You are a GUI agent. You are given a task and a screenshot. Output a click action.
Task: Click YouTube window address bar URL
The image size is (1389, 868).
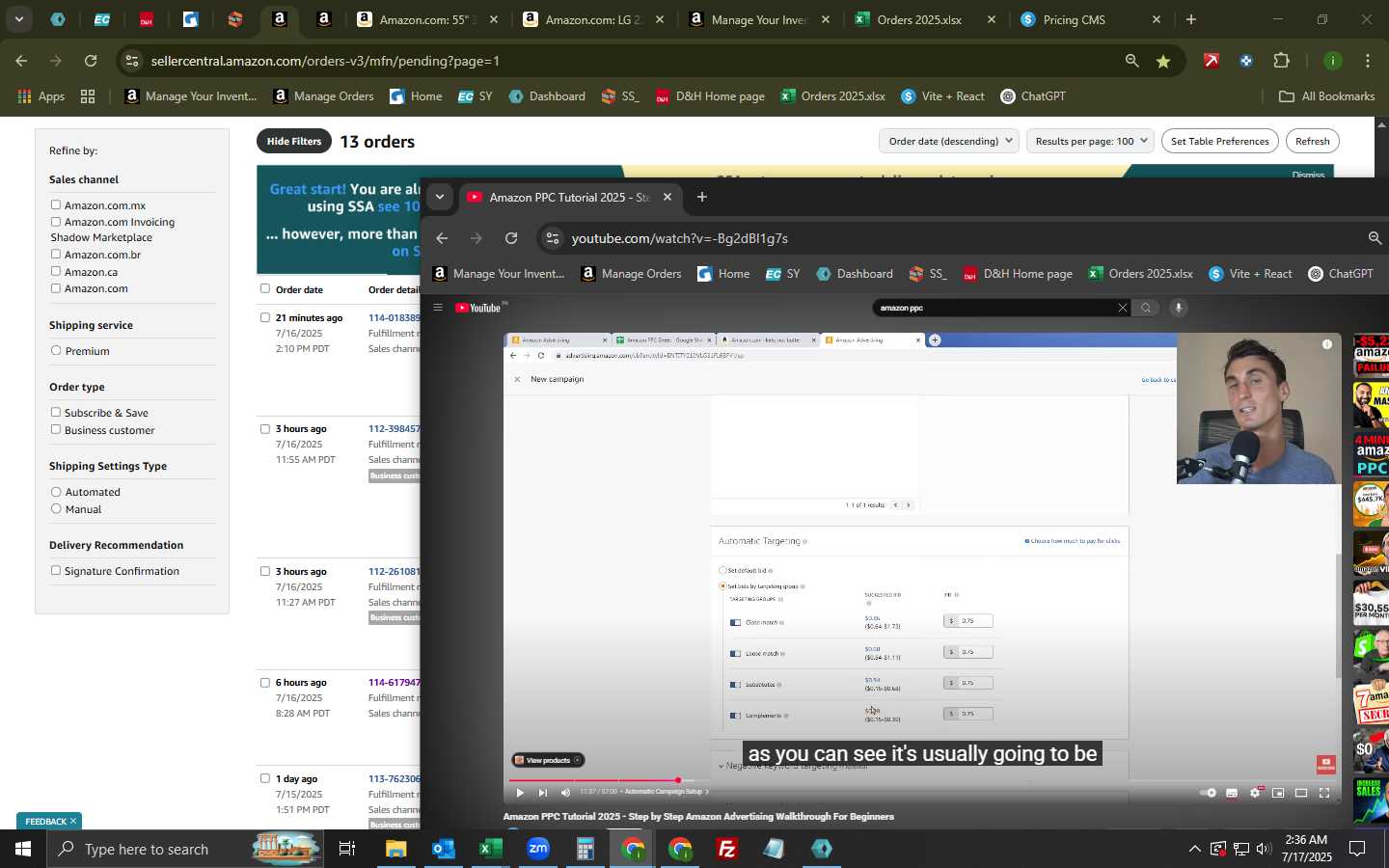pos(679,238)
